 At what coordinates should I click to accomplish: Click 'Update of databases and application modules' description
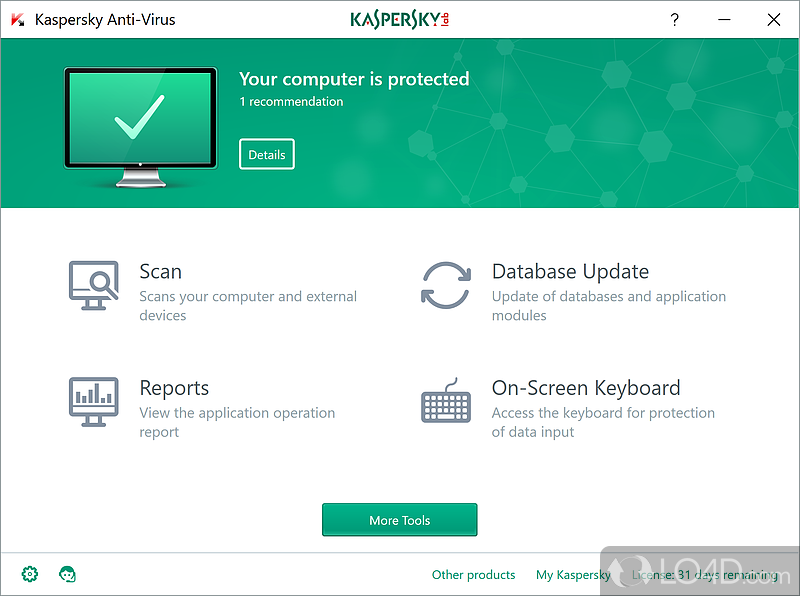tap(609, 306)
